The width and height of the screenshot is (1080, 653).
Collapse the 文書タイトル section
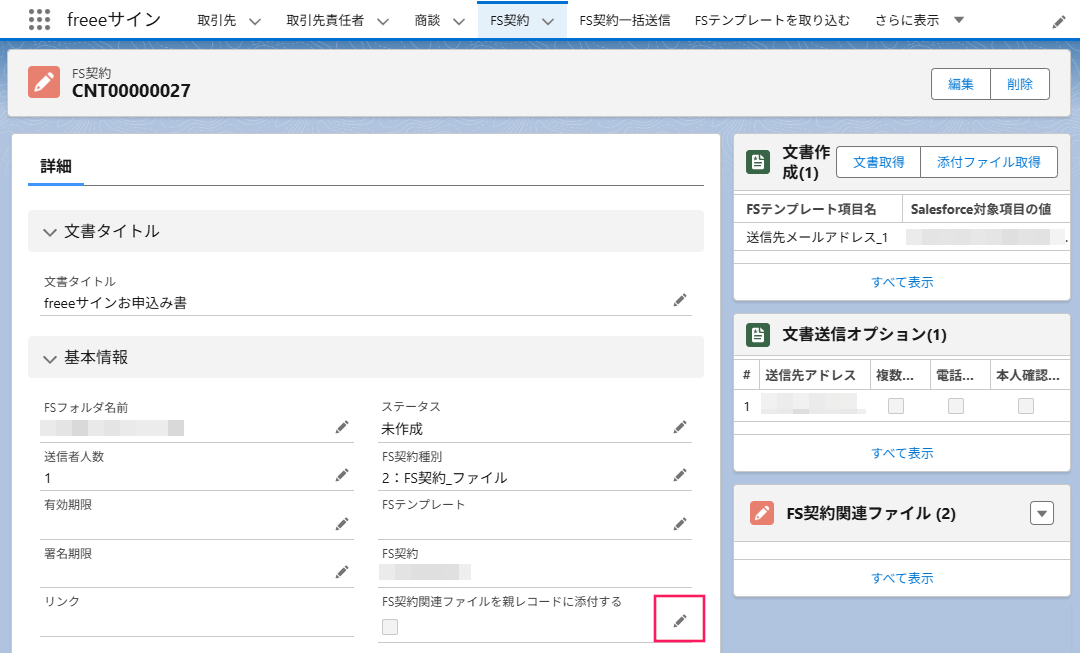tap(50, 232)
